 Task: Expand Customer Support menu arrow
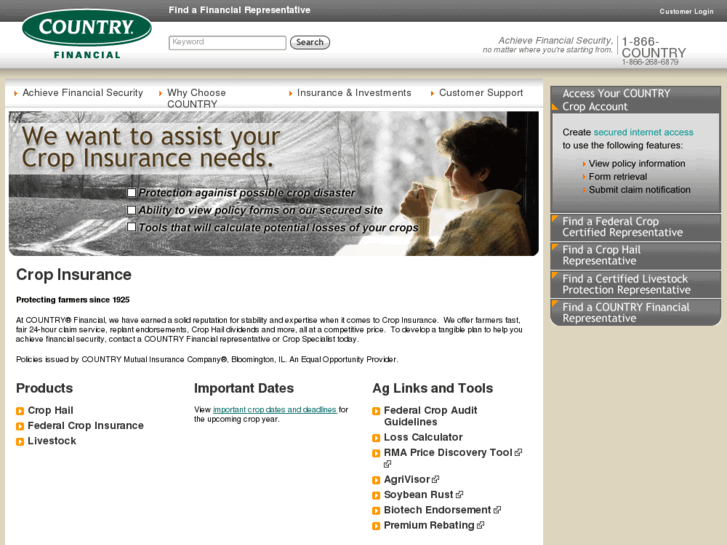click(x=432, y=93)
